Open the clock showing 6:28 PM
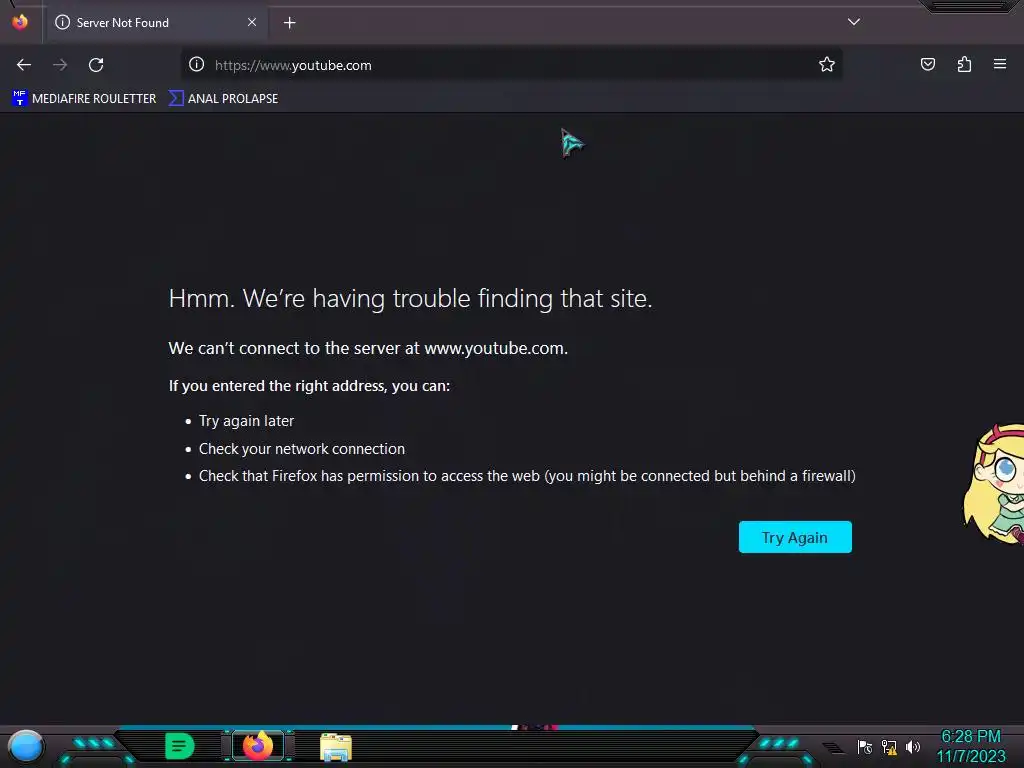Viewport: 1024px width, 768px height. 970,737
